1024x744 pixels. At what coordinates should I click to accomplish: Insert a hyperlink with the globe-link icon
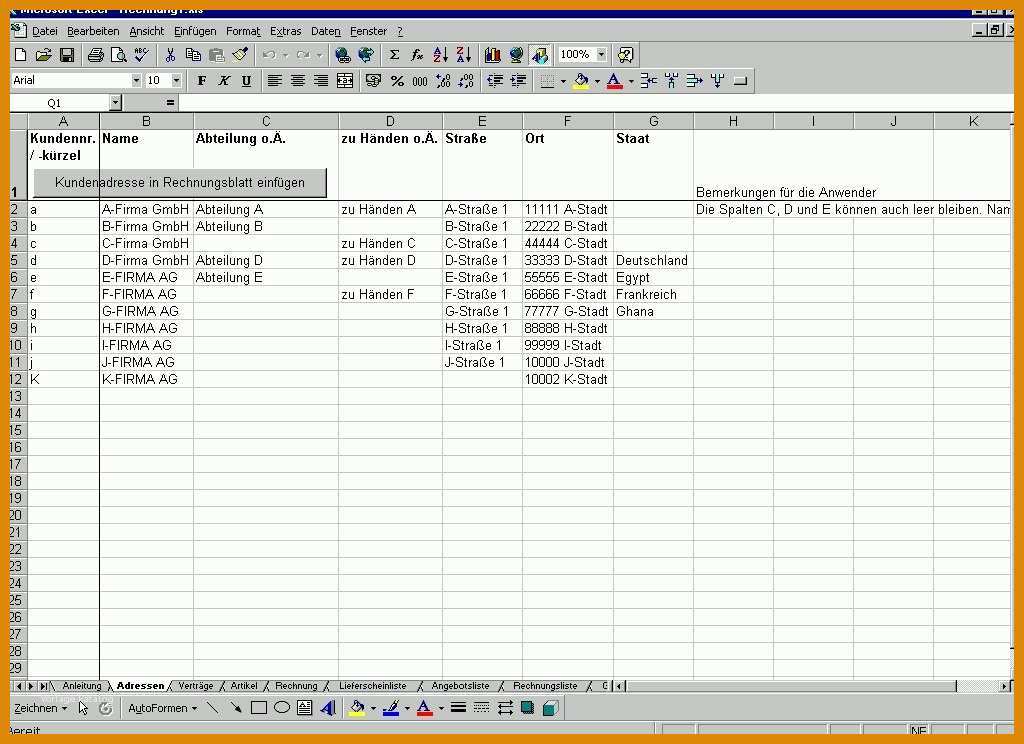pyautogui.click(x=342, y=55)
